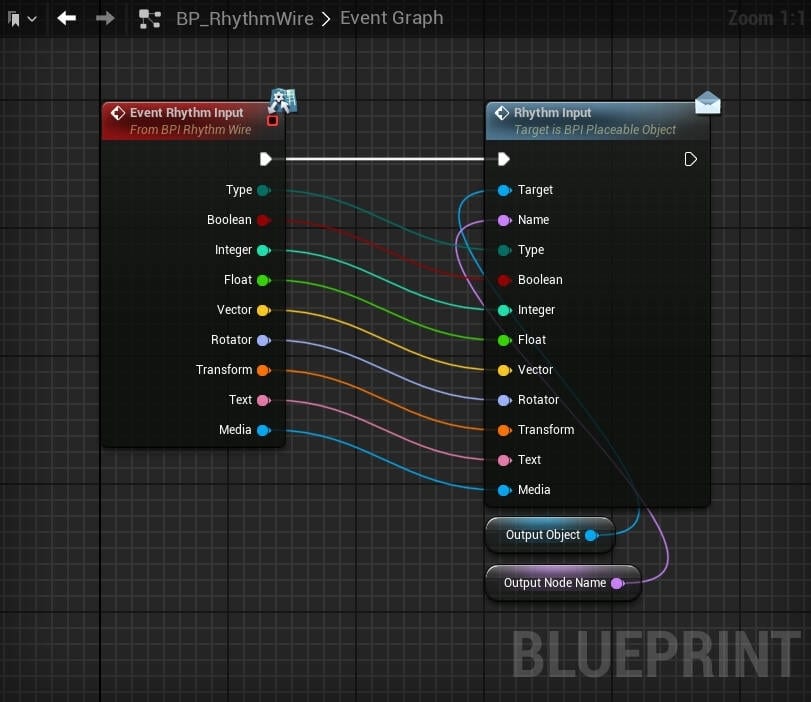811x702 pixels.
Task: Open the Event Graph breadcrumb
Action: click(x=391, y=18)
